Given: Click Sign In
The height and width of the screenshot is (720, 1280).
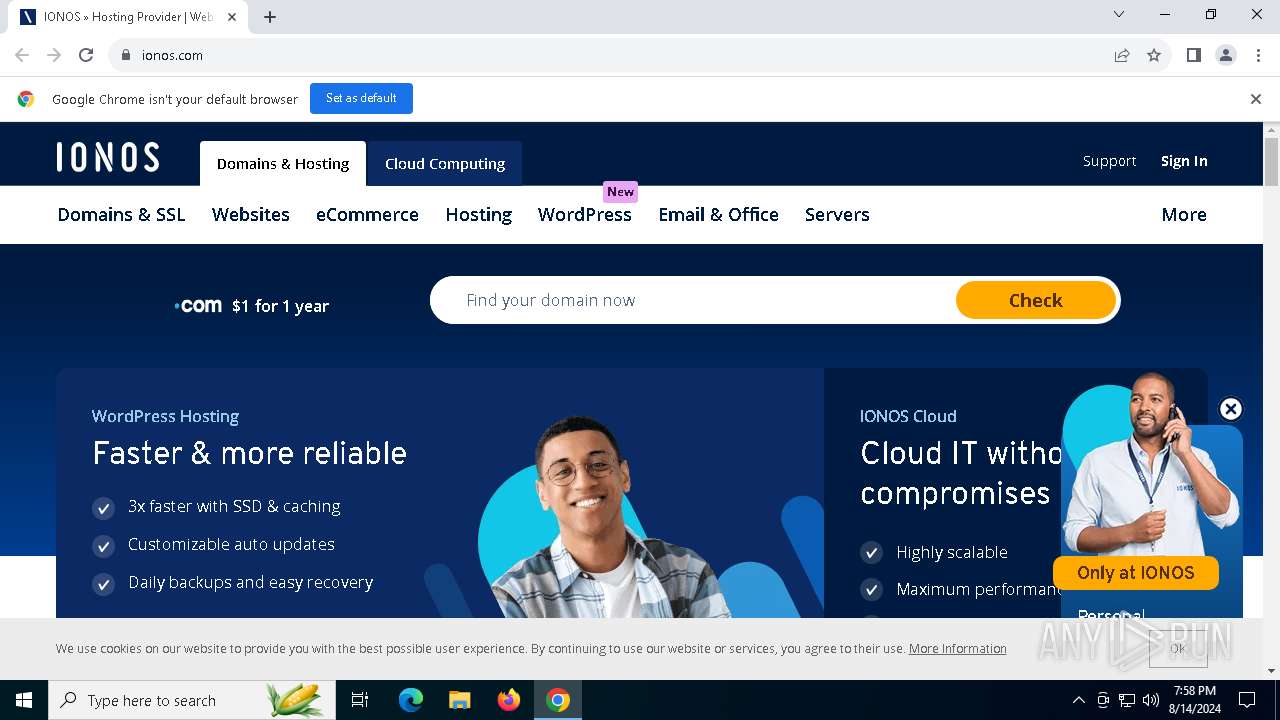Looking at the screenshot, I should [x=1184, y=161].
